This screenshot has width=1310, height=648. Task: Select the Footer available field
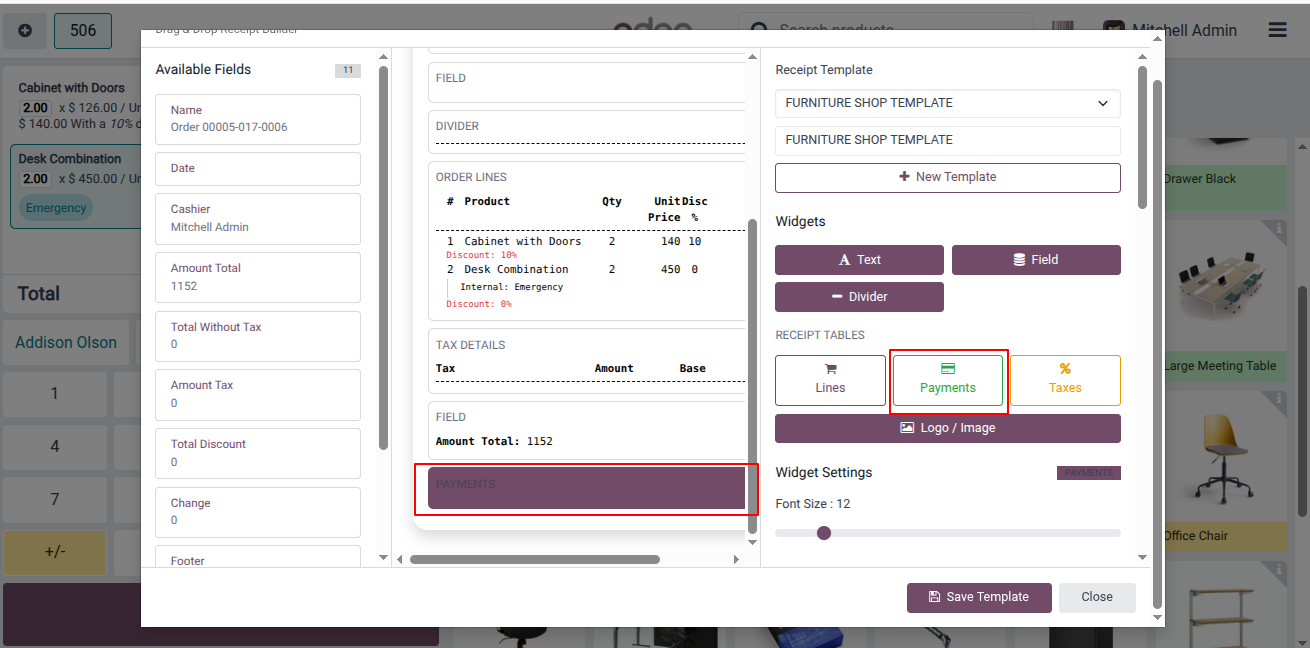[x=258, y=556]
